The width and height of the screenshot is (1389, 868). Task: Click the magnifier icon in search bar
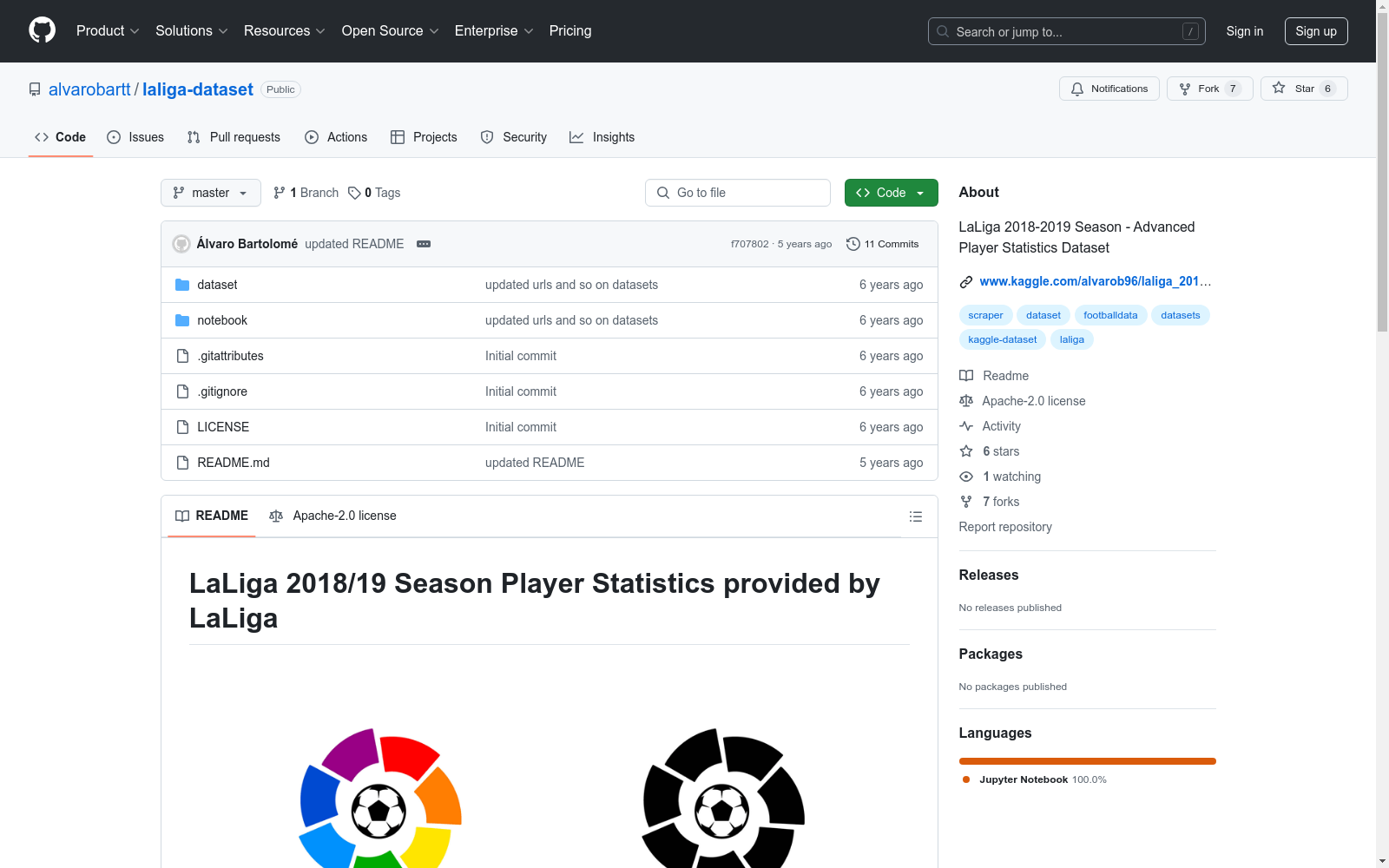pos(943,31)
